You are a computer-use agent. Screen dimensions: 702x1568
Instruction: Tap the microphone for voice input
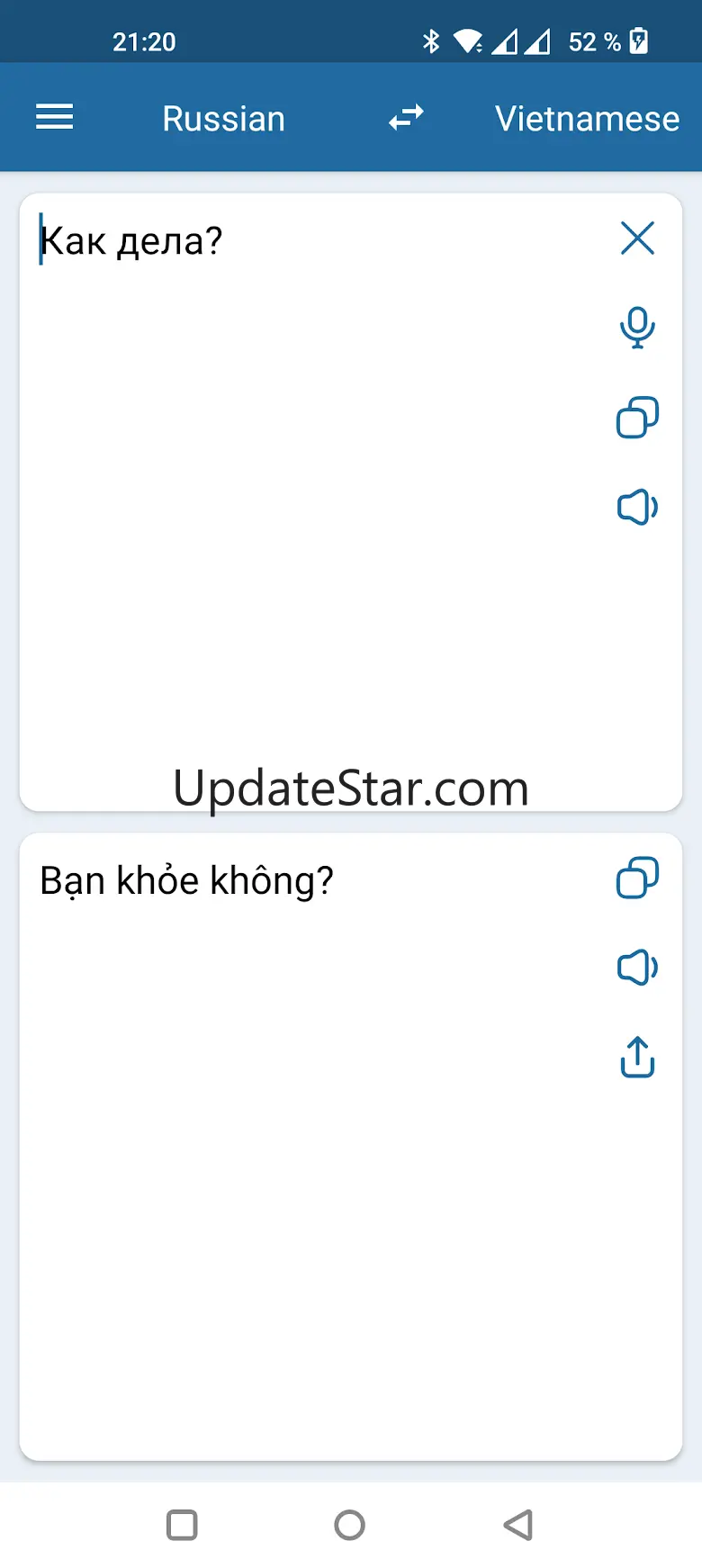point(637,328)
